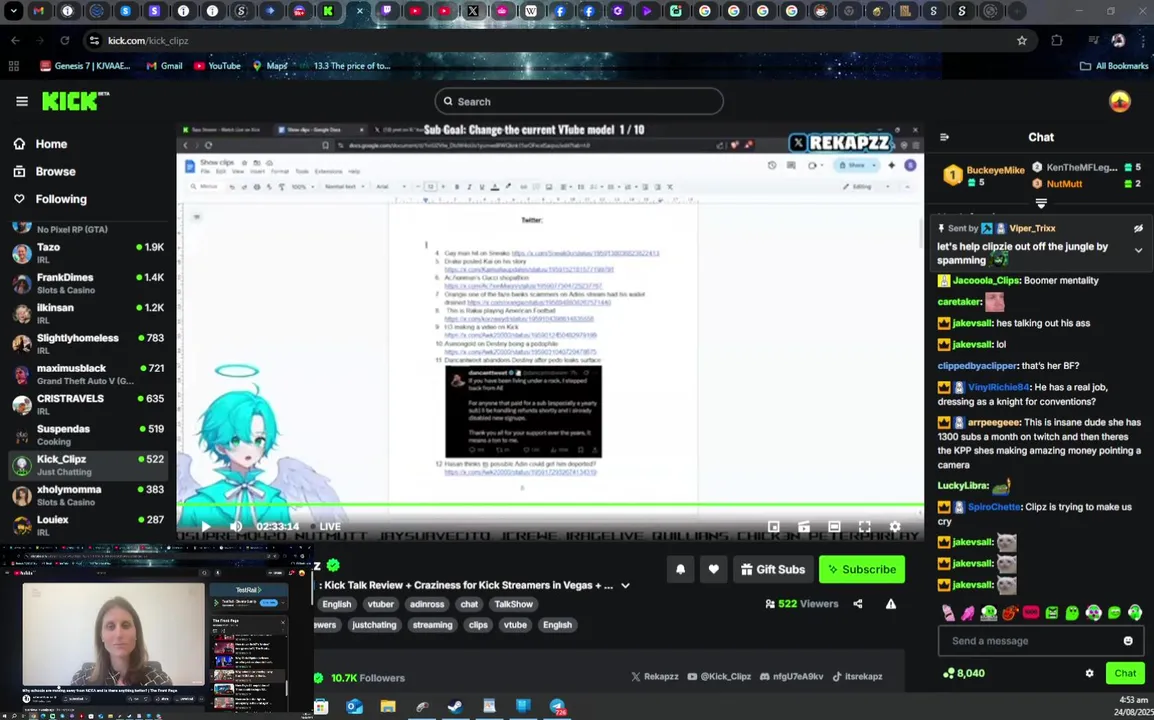
Task: Click the clip creation icon in player controls
Action: (x=804, y=526)
